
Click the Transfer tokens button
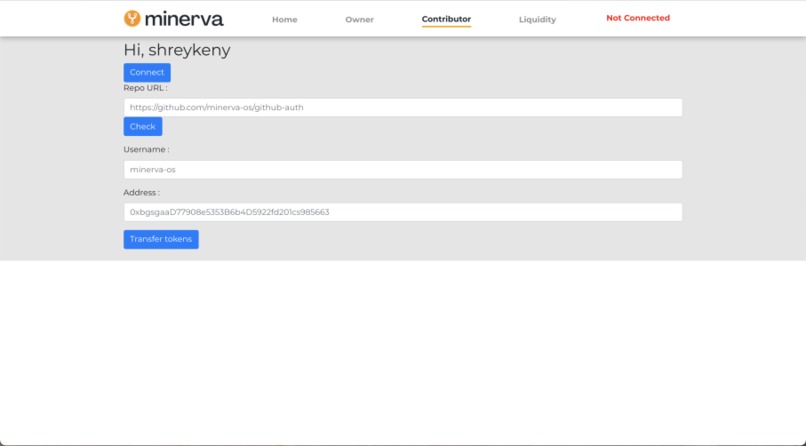pyautogui.click(x=161, y=239)
